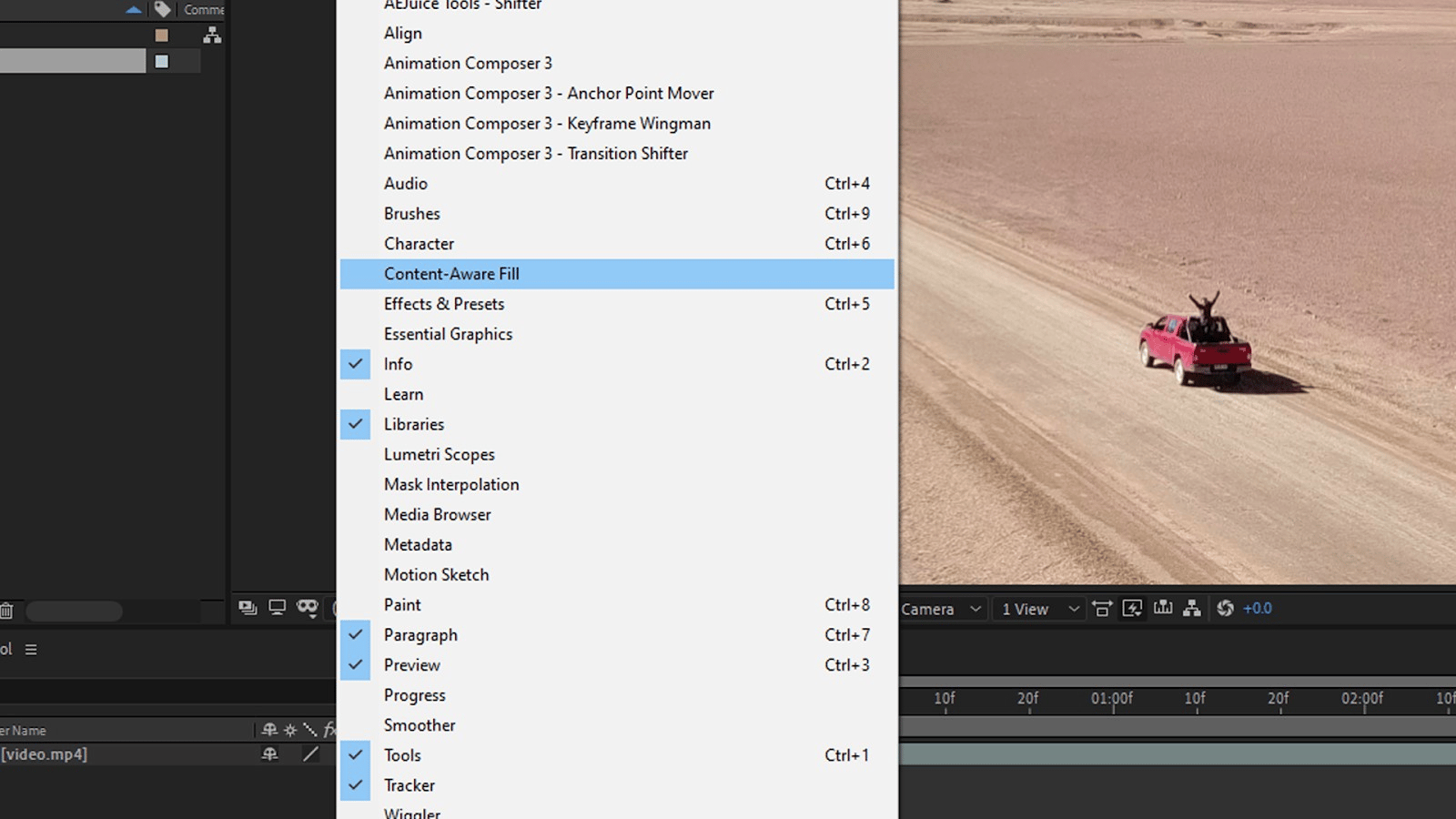
Task: Click Reset Exposure aperture icon
Action: click(x=1225, y=609)
